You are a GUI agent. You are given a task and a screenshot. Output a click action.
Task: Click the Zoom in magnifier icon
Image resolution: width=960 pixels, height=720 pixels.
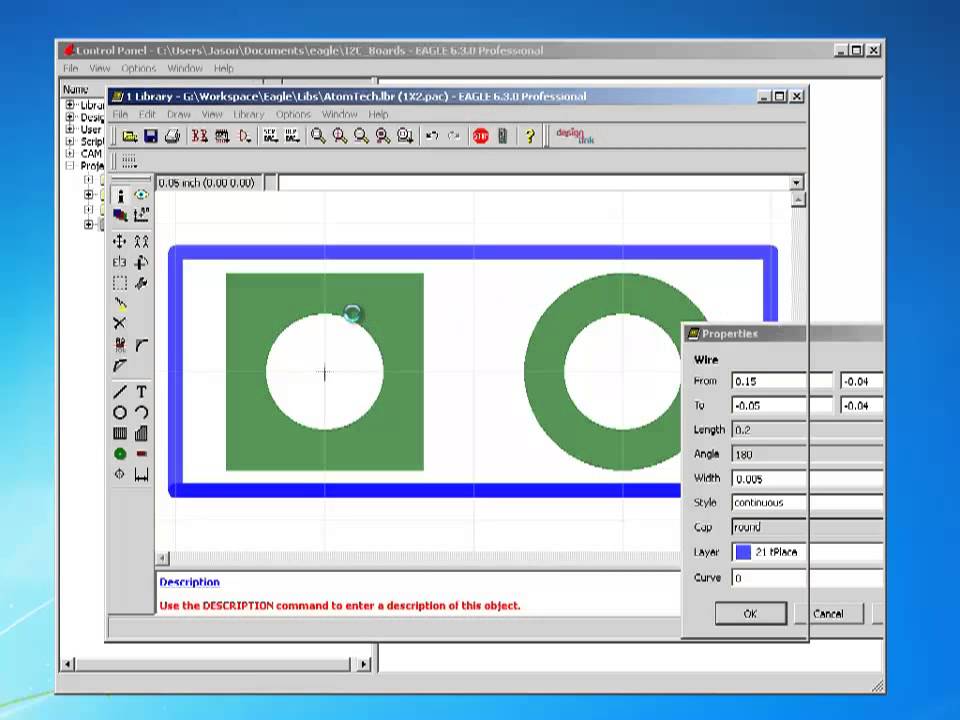coord(340,136)
